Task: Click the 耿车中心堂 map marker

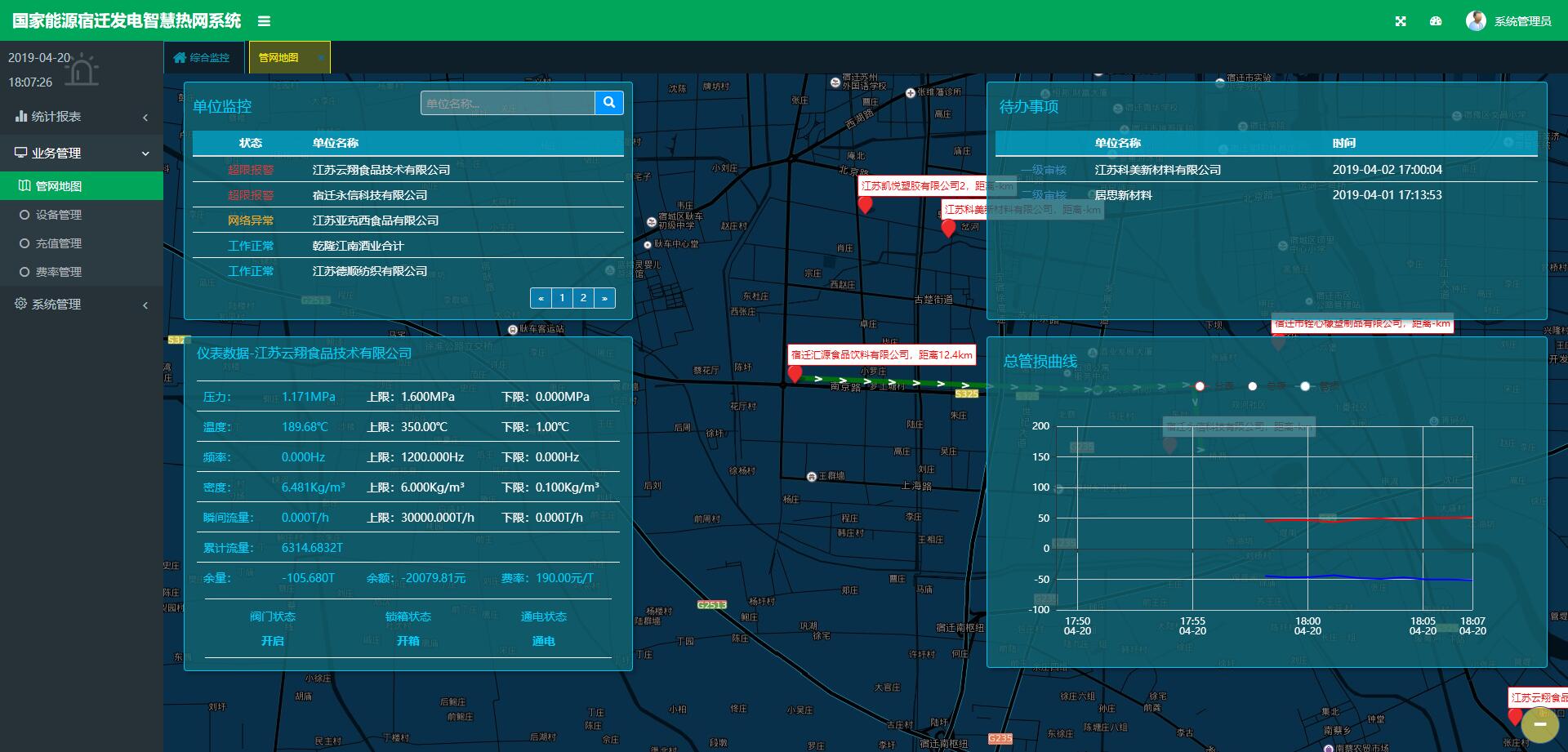Action: 648,244
